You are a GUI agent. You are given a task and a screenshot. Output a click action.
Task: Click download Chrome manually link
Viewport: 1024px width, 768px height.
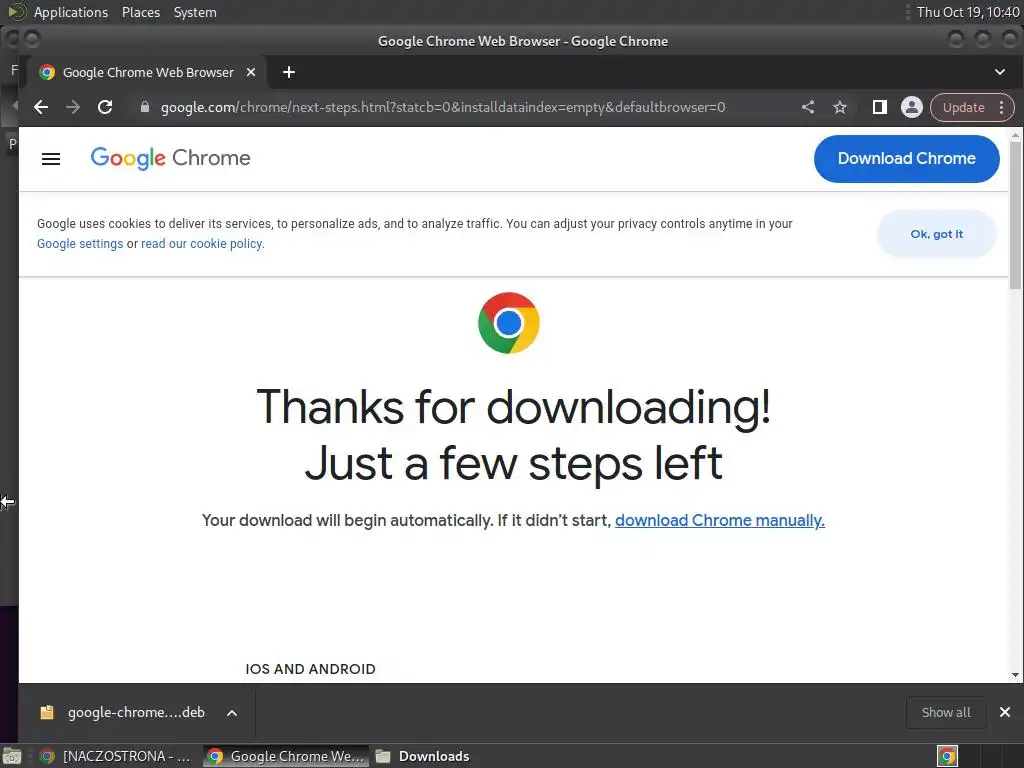(720, 520)
